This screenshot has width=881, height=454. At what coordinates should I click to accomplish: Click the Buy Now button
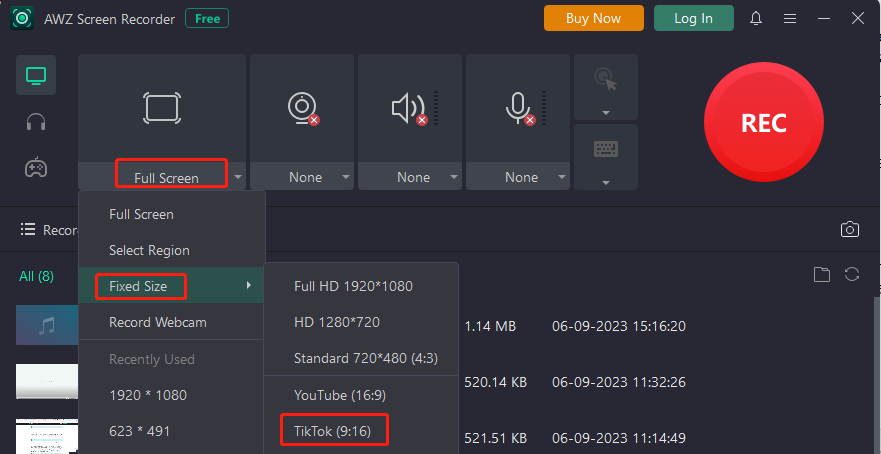pos(593,18)
